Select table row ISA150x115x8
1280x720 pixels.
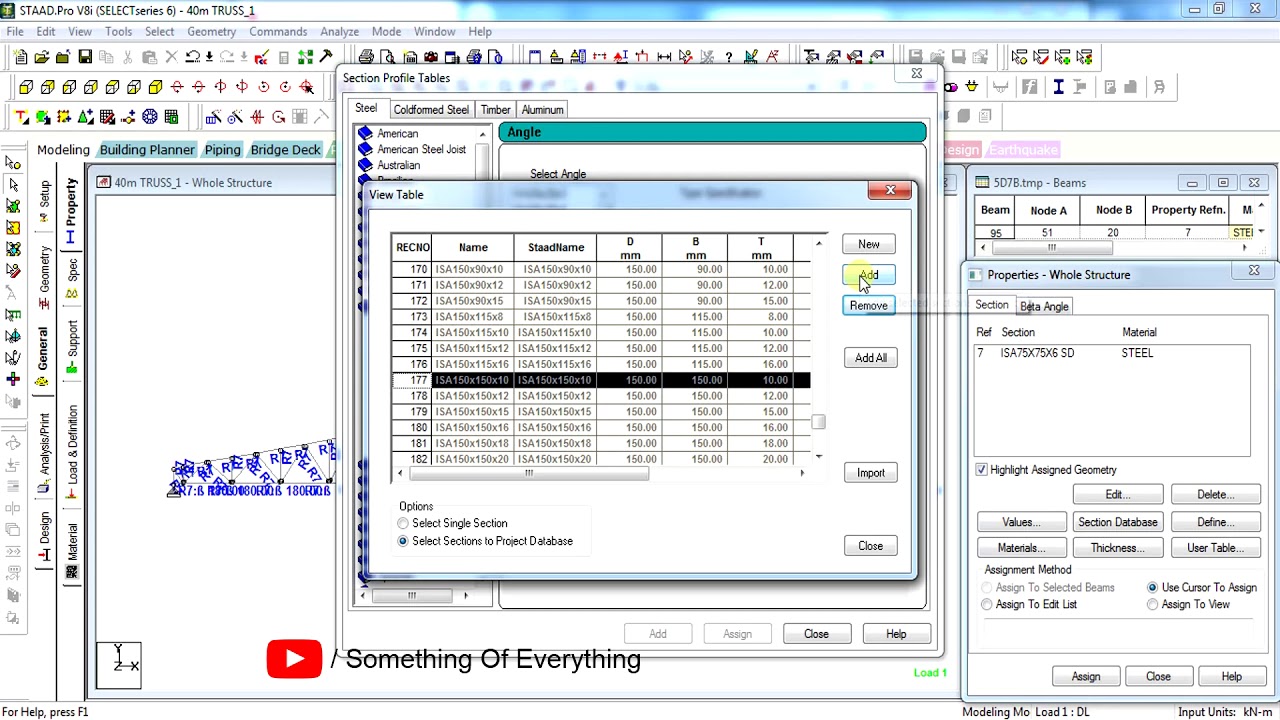coord(600,317)
